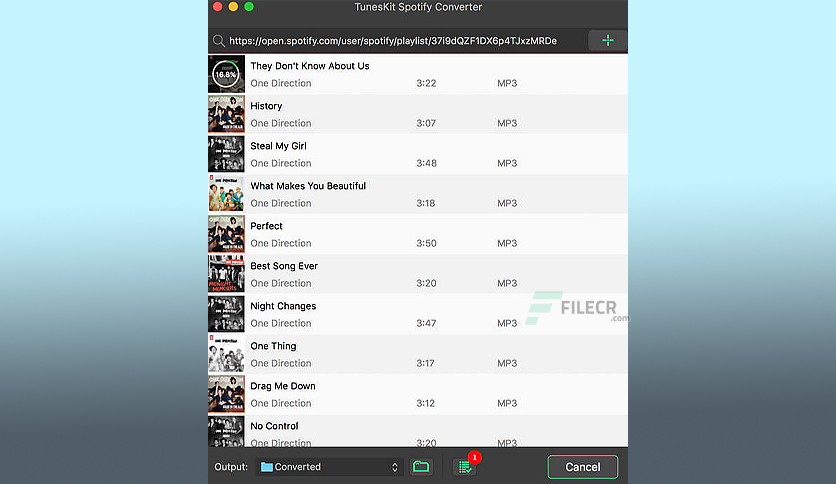Viewport: 836px width, 484px height.
Task: Open the output folder icon
Action: click(421, 467)
